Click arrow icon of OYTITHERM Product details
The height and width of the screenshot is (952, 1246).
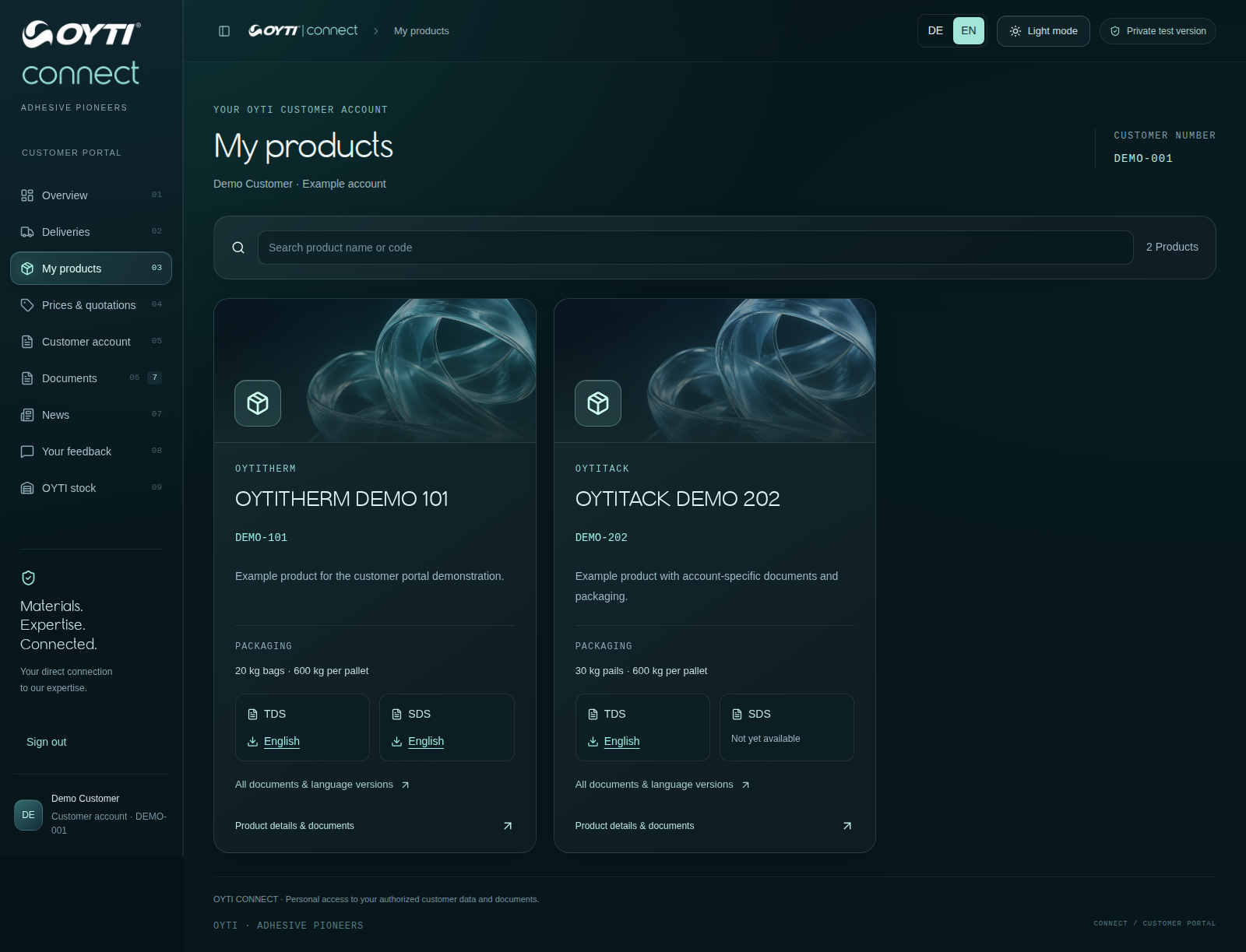(508, 826)
